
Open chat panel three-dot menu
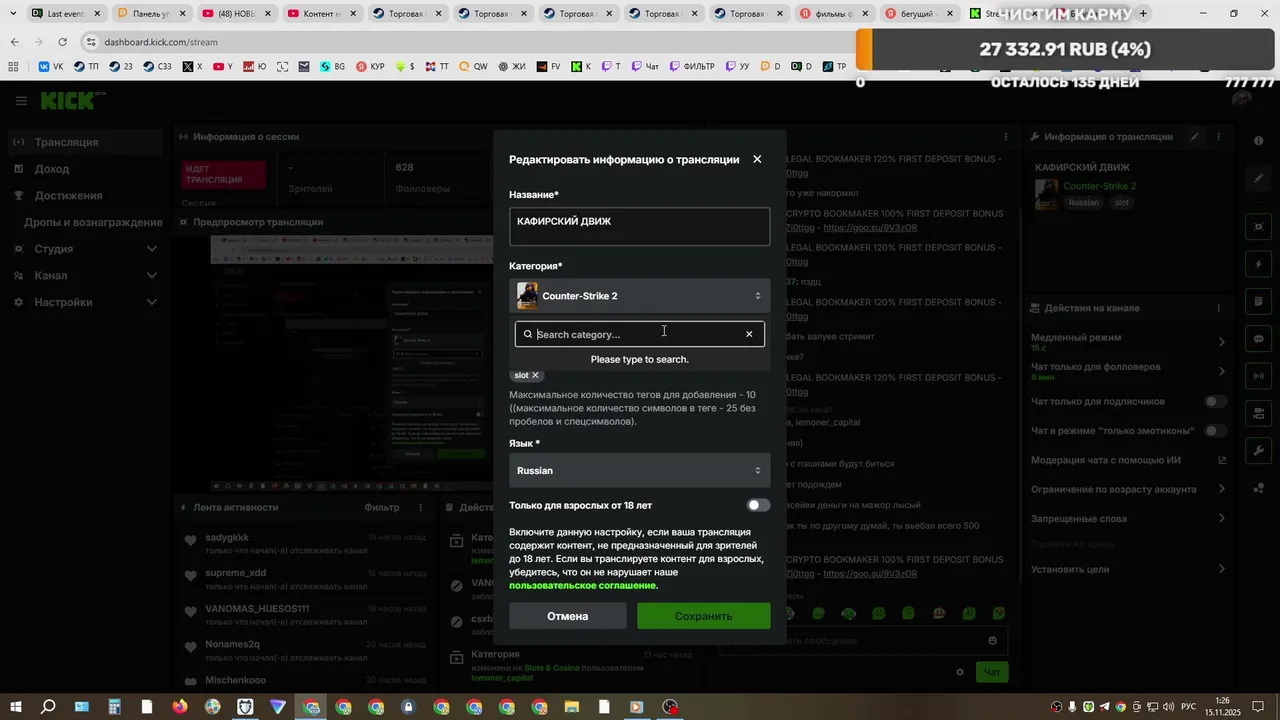[1006, 137]
